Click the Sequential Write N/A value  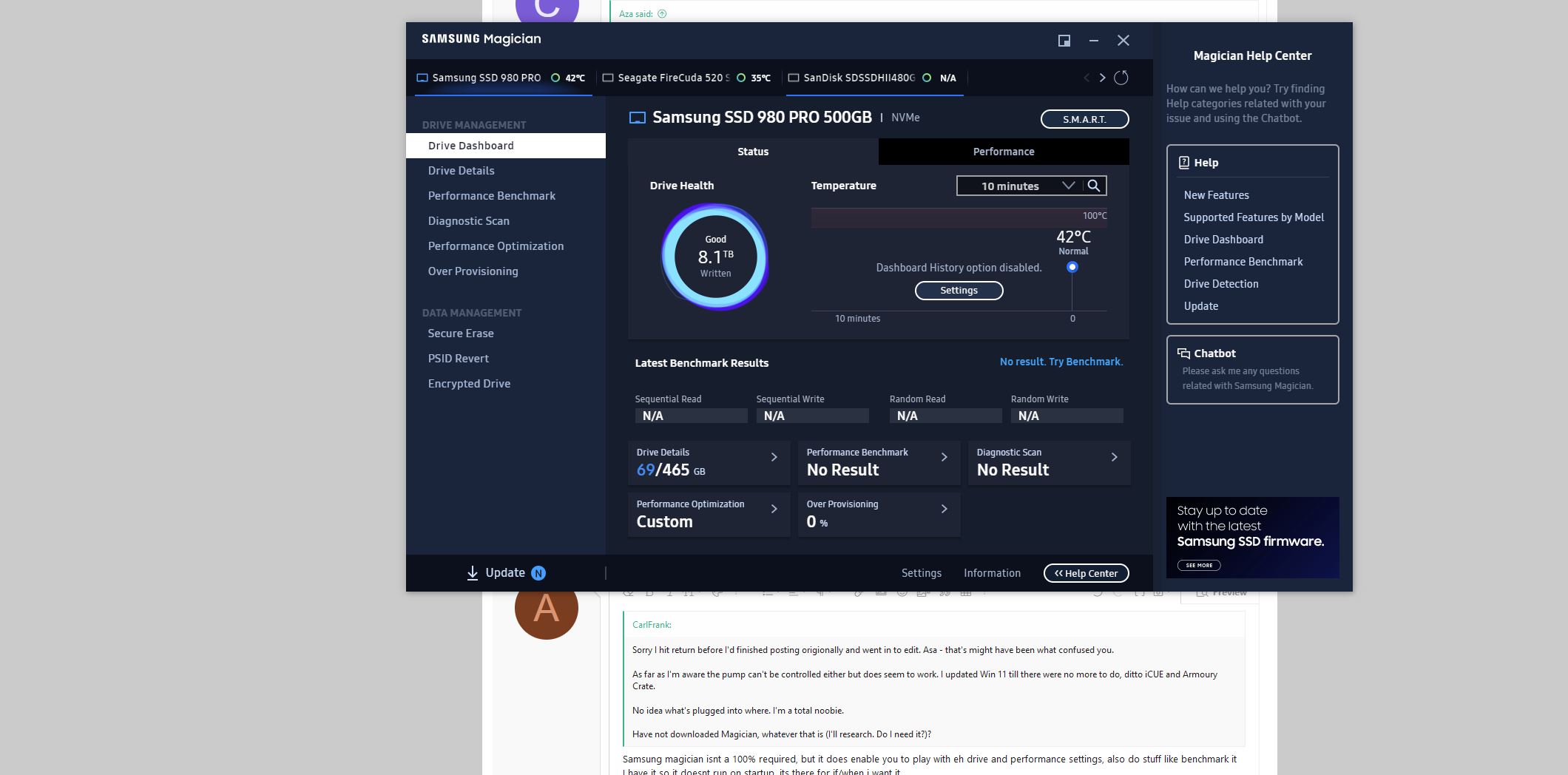pos(812,416)
